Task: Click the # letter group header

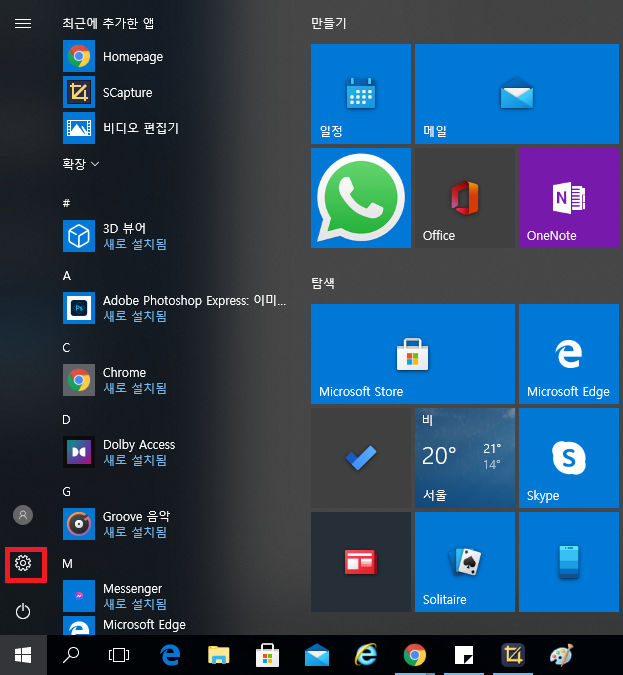Action: click(x=66, y=203)
